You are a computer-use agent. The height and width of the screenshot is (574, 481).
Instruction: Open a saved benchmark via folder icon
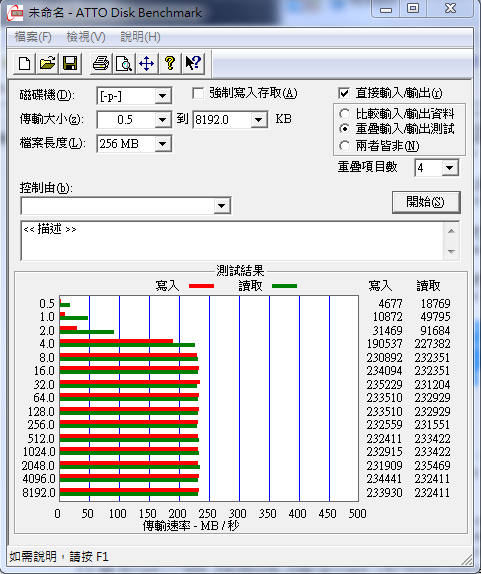coord(47,64)
